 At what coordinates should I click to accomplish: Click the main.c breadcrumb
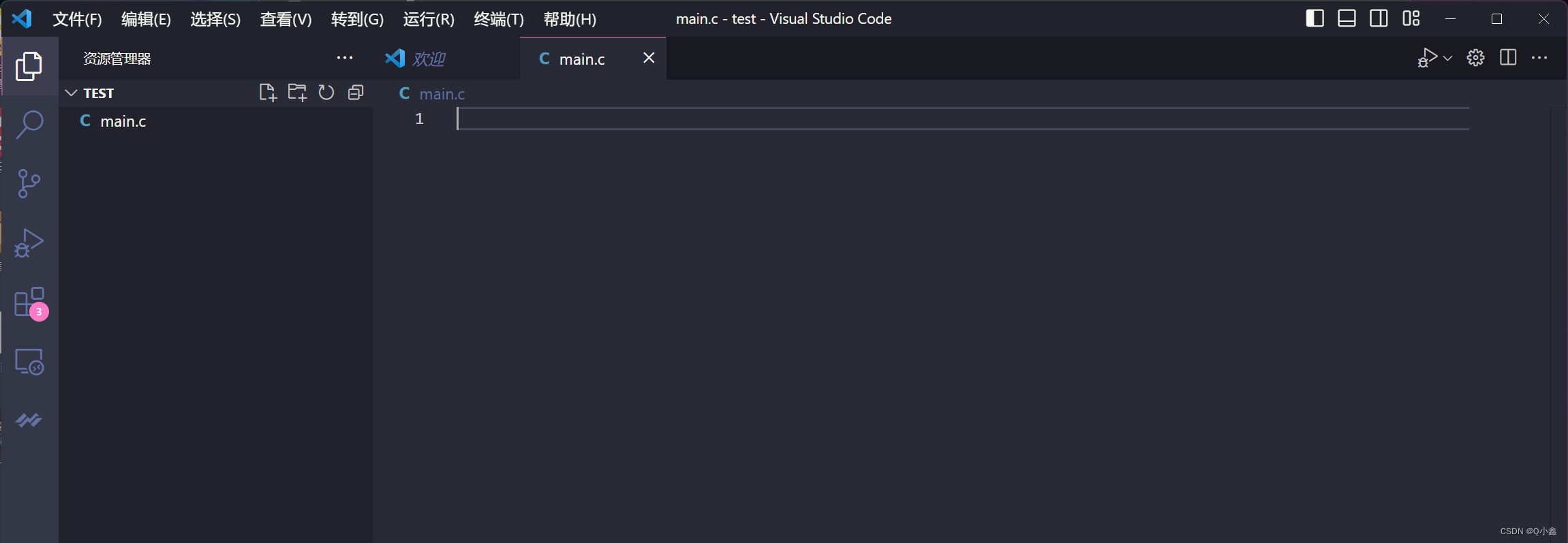[x=442, y=94]
